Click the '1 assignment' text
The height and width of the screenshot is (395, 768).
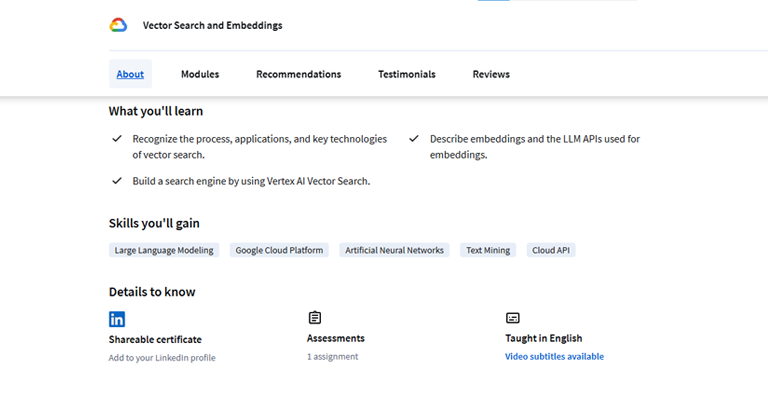(x=333, y=357)
